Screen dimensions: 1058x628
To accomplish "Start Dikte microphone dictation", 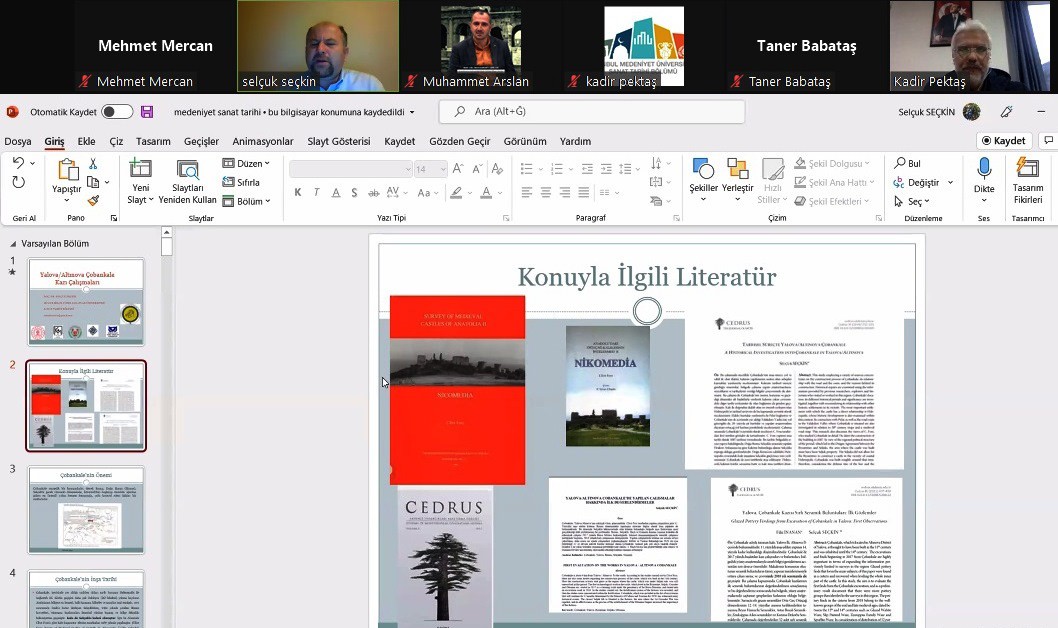I will tap(984, 176).
